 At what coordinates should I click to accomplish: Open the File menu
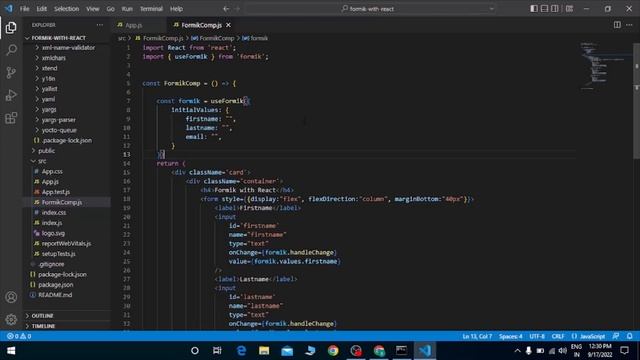(x=24, y=9)
